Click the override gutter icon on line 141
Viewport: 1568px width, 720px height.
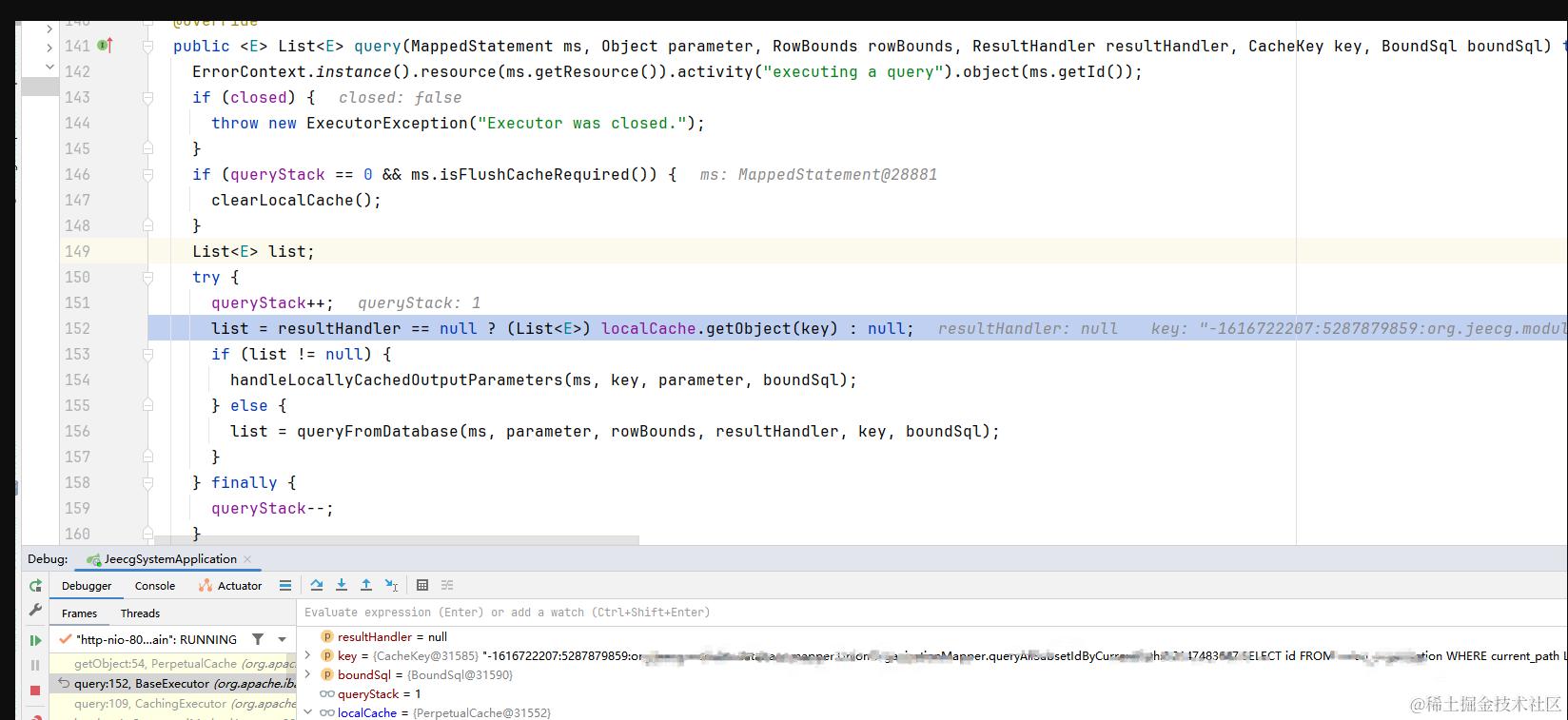pyautogui.click(x=105, y=46)
